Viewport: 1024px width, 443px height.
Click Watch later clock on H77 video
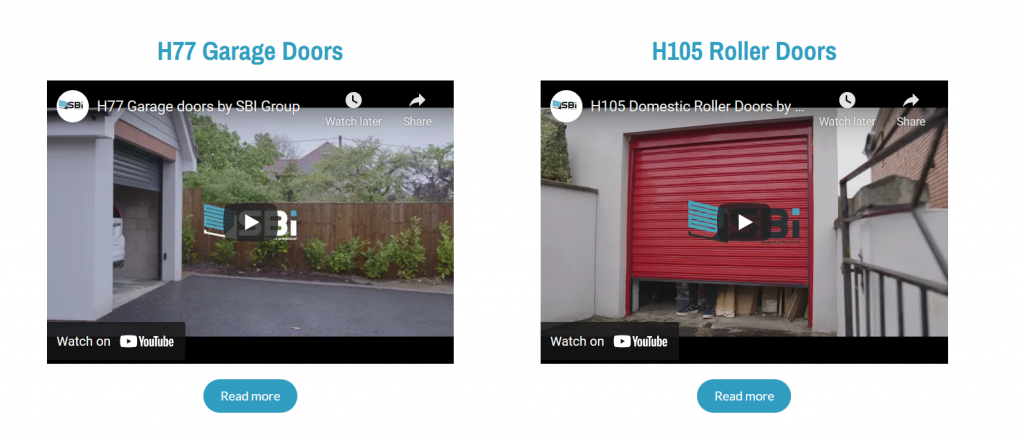(x=353, y=100)
